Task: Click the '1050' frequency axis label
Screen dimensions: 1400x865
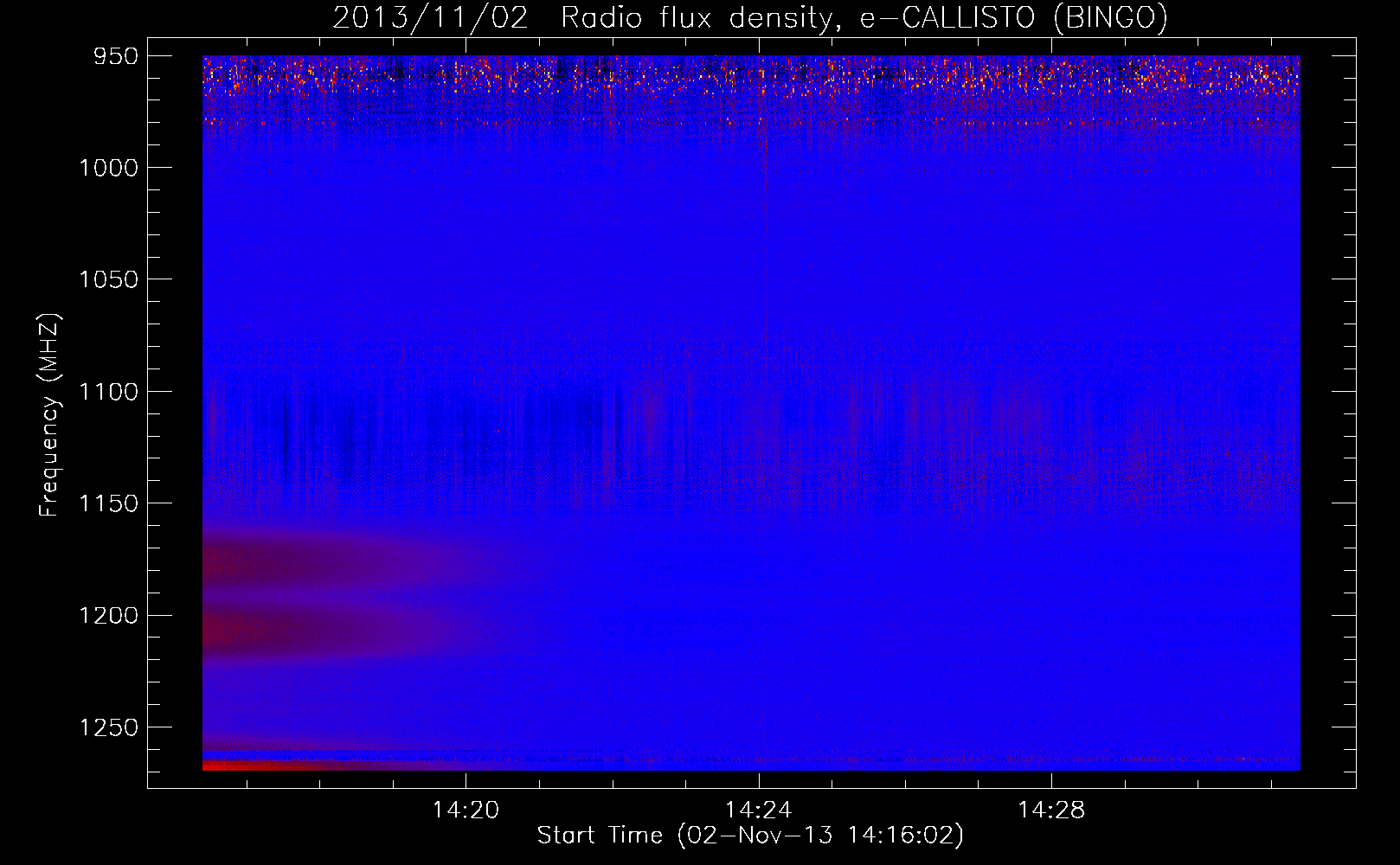Action: [x=109, y=279]
